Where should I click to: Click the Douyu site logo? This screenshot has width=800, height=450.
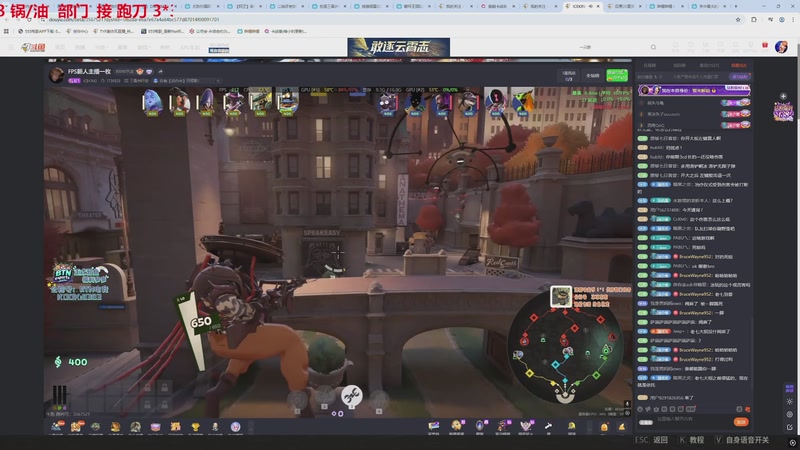point(33,47)
